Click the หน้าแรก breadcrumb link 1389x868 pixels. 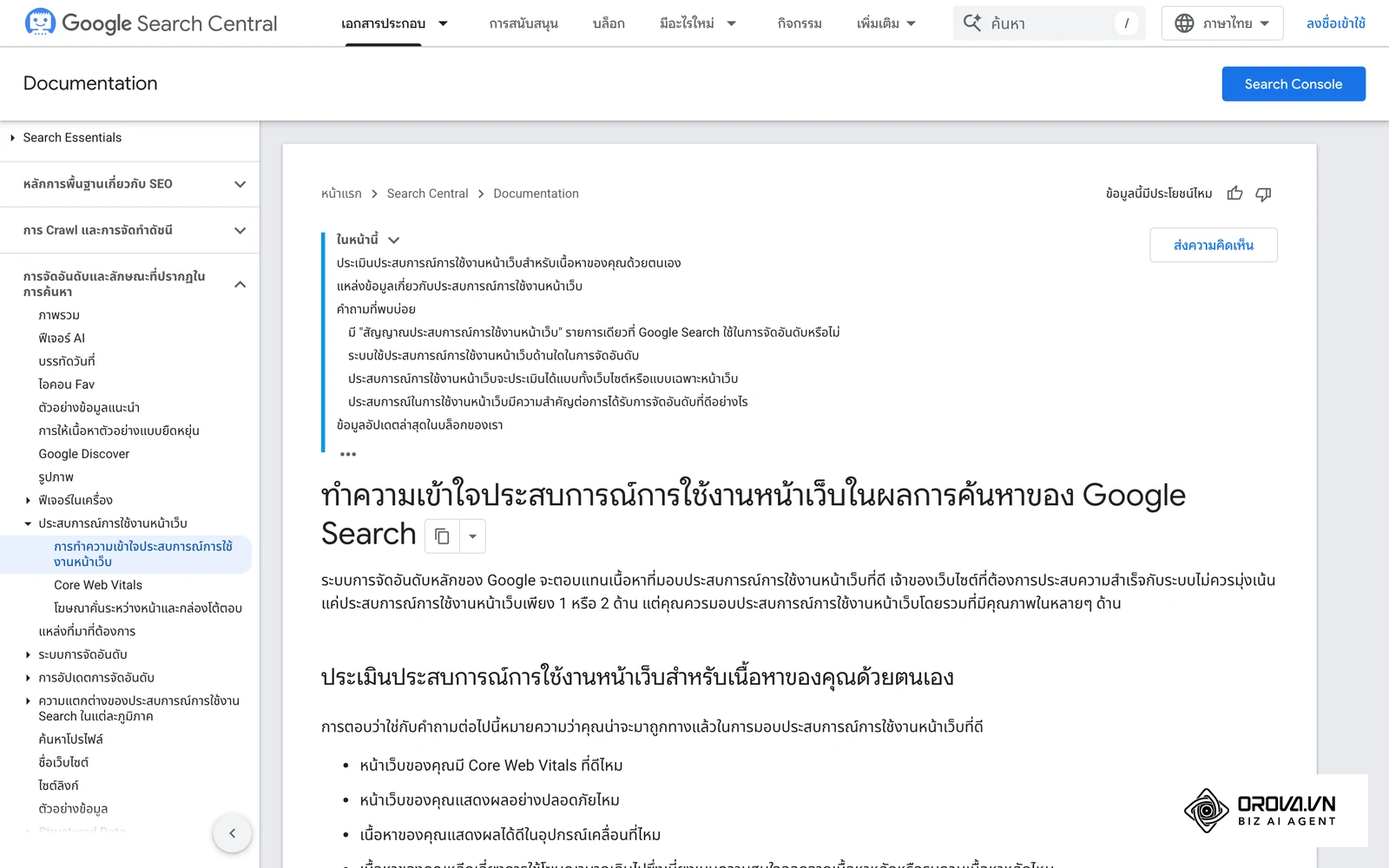[341, 194]
